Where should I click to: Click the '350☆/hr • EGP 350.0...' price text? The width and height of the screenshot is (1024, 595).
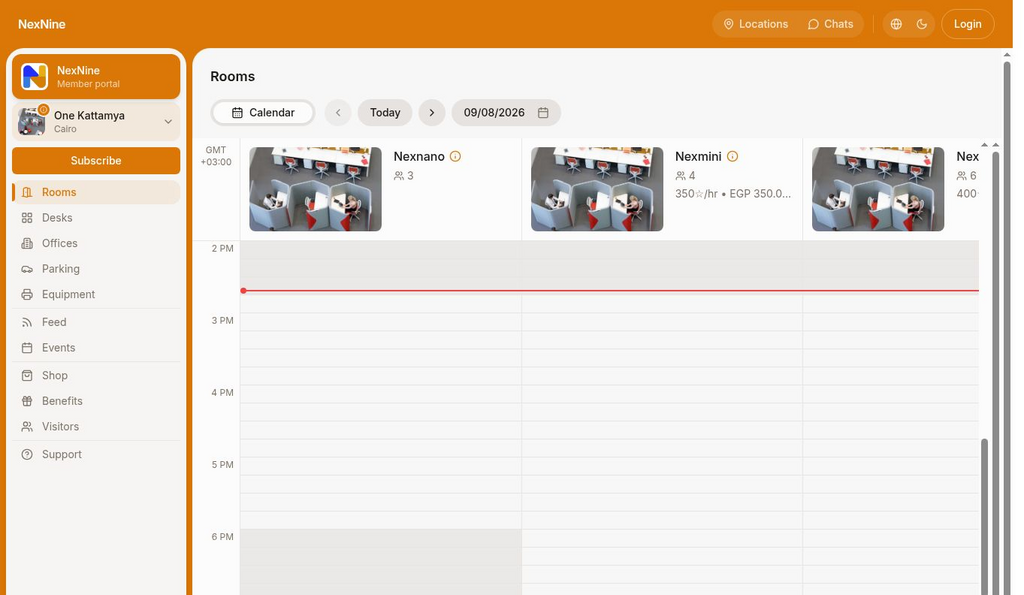click(x=733, y=193)
